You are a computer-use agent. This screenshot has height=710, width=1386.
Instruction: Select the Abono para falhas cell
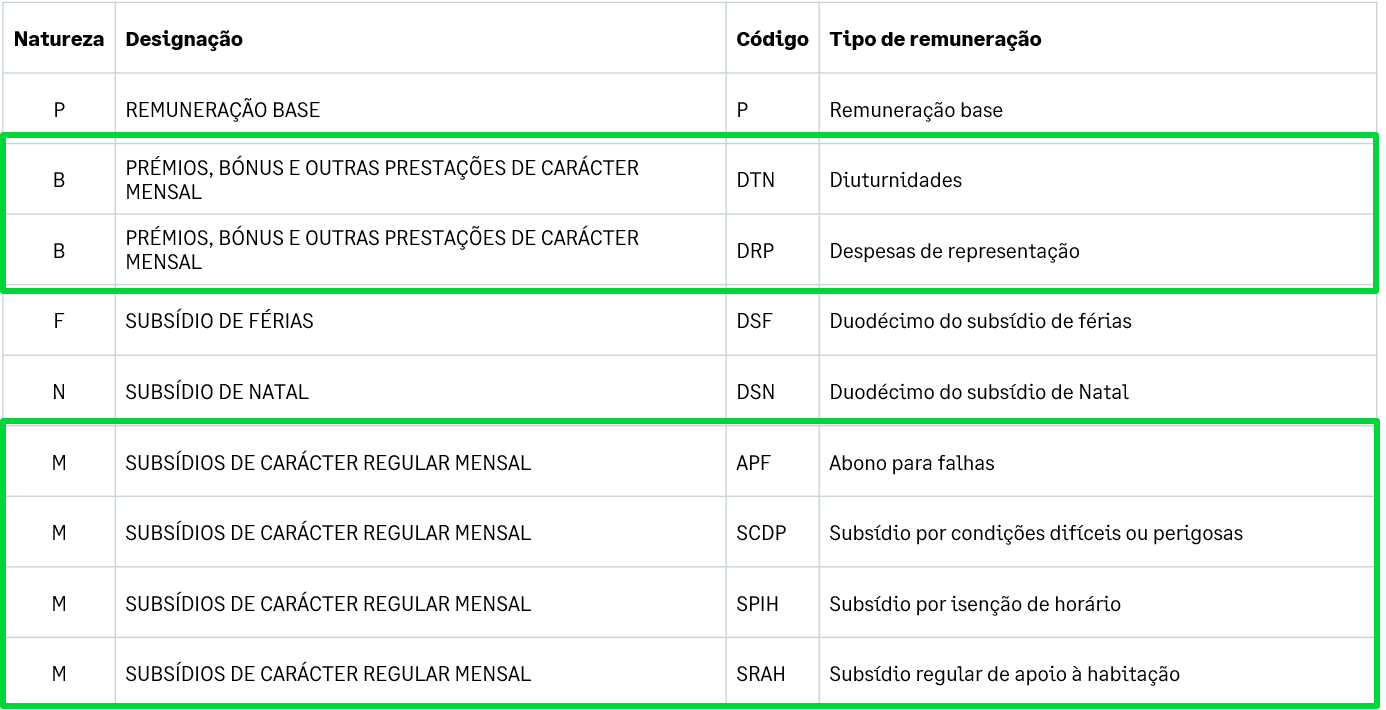click(x=1098, y=463)
